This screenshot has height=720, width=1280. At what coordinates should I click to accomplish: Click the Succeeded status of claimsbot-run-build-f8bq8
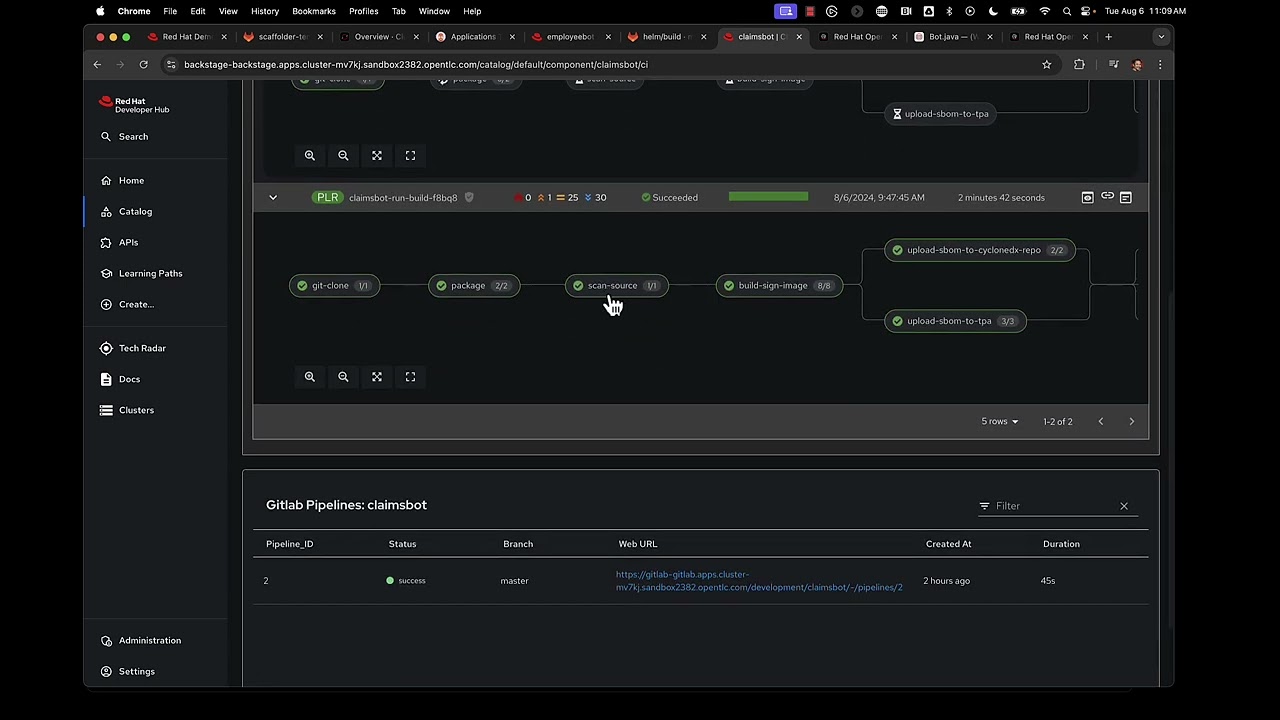coord(670,198)
